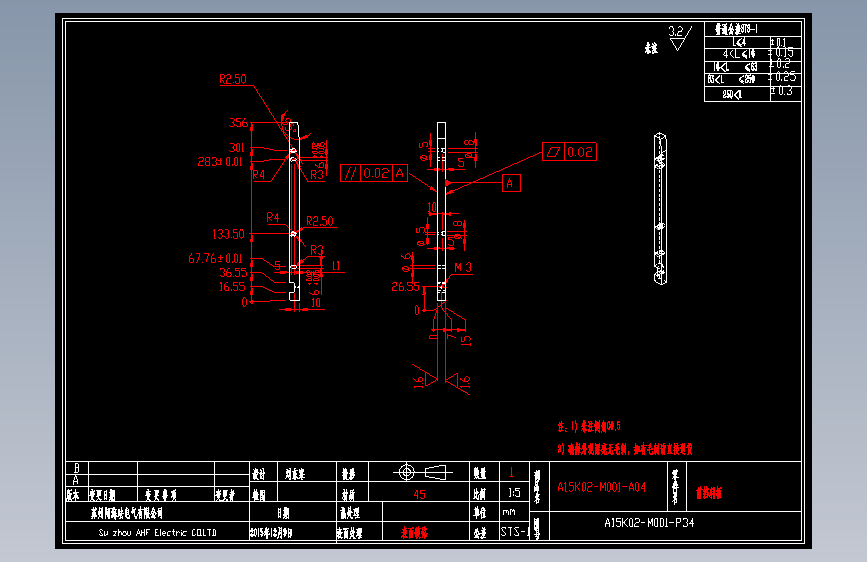Click revision row B in title block
Screen dimensions: 867x562
coord(157,468)
